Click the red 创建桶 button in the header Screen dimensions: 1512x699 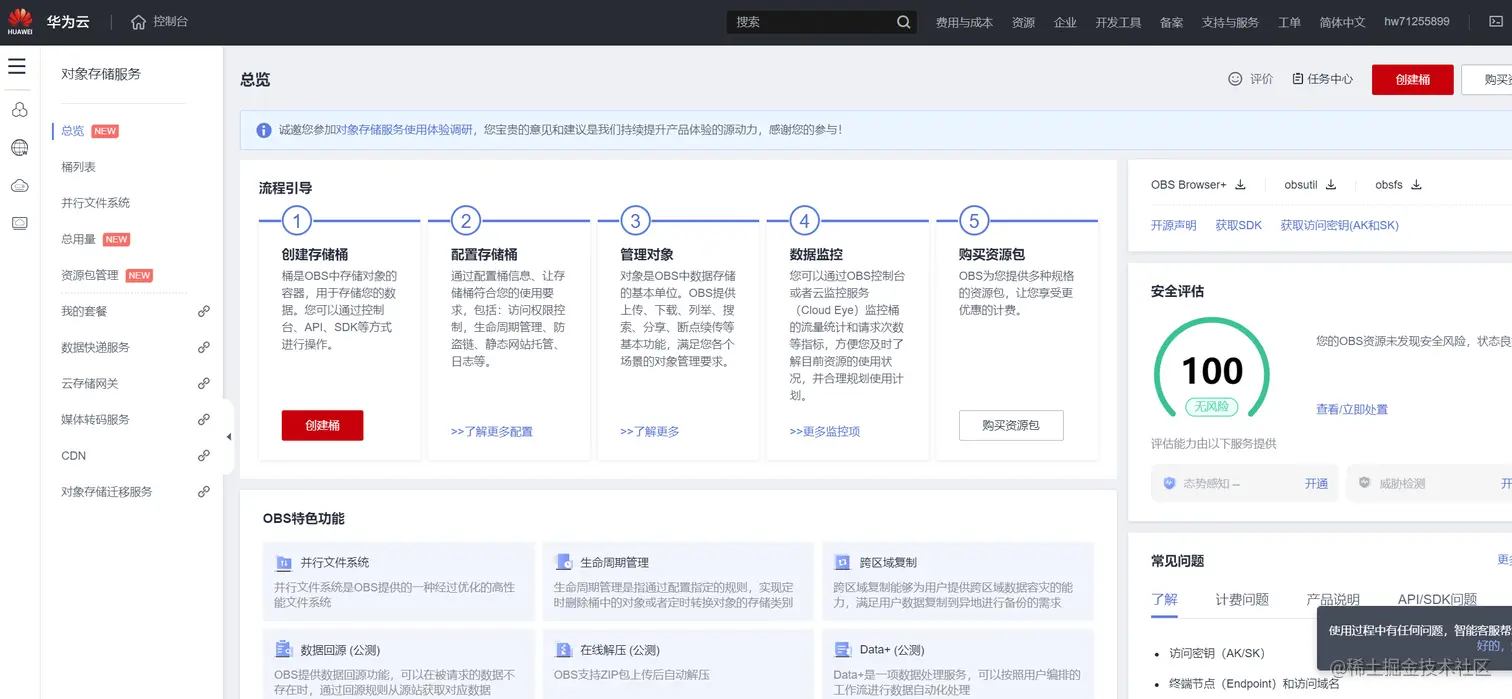(x=1412, y=80)
